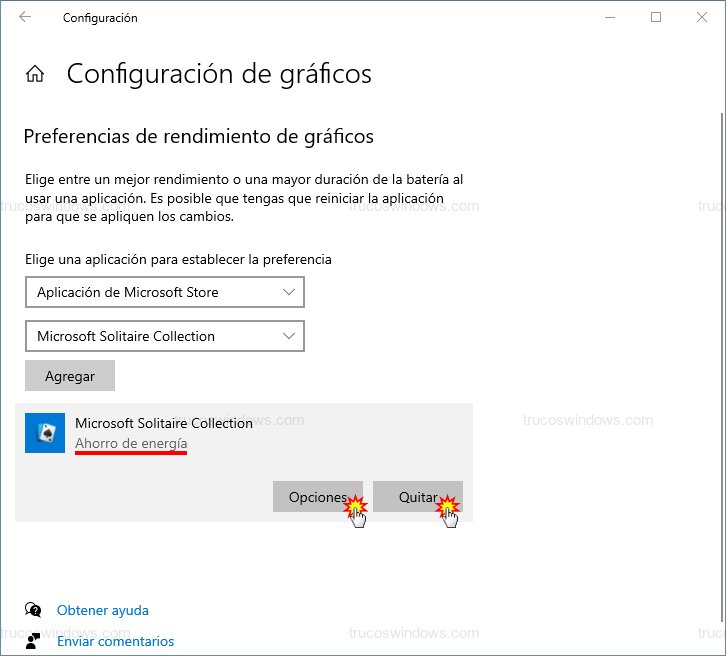Viewport: 726px width, 656px height.
Task: Minimize the Configuración window
Action: pyautogui.click(x=610, y=18)
